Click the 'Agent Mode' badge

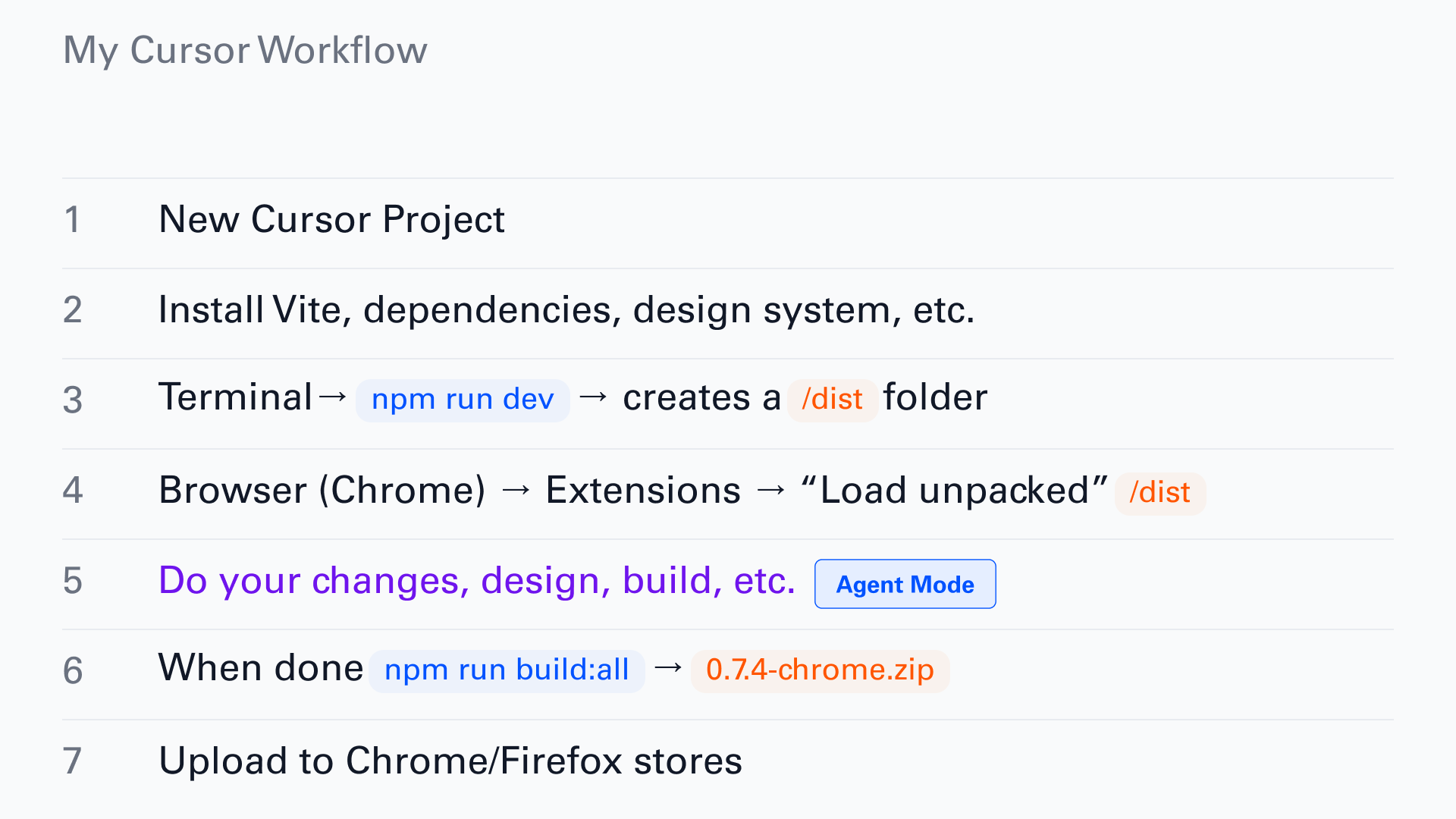coord(905,584)
